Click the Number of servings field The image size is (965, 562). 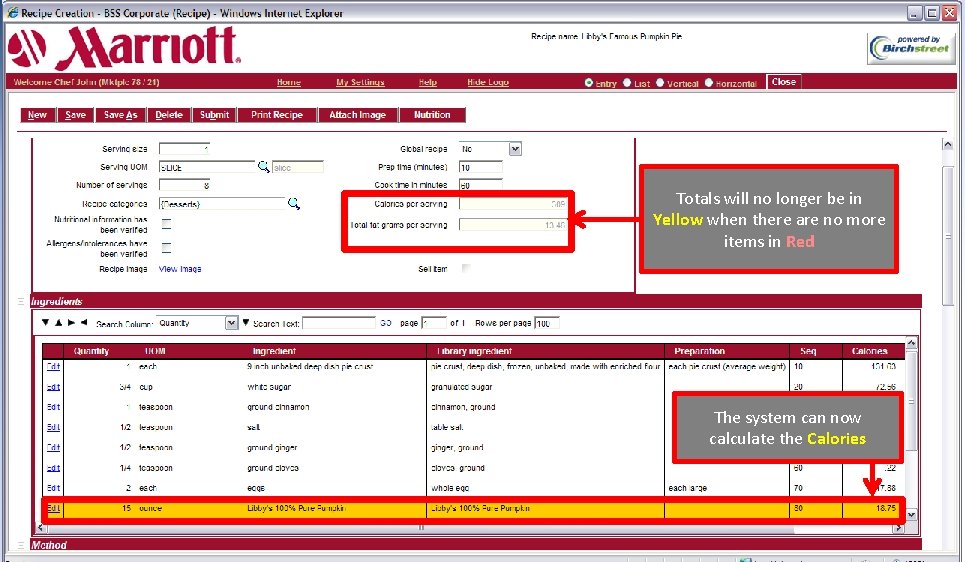(185, 185)
